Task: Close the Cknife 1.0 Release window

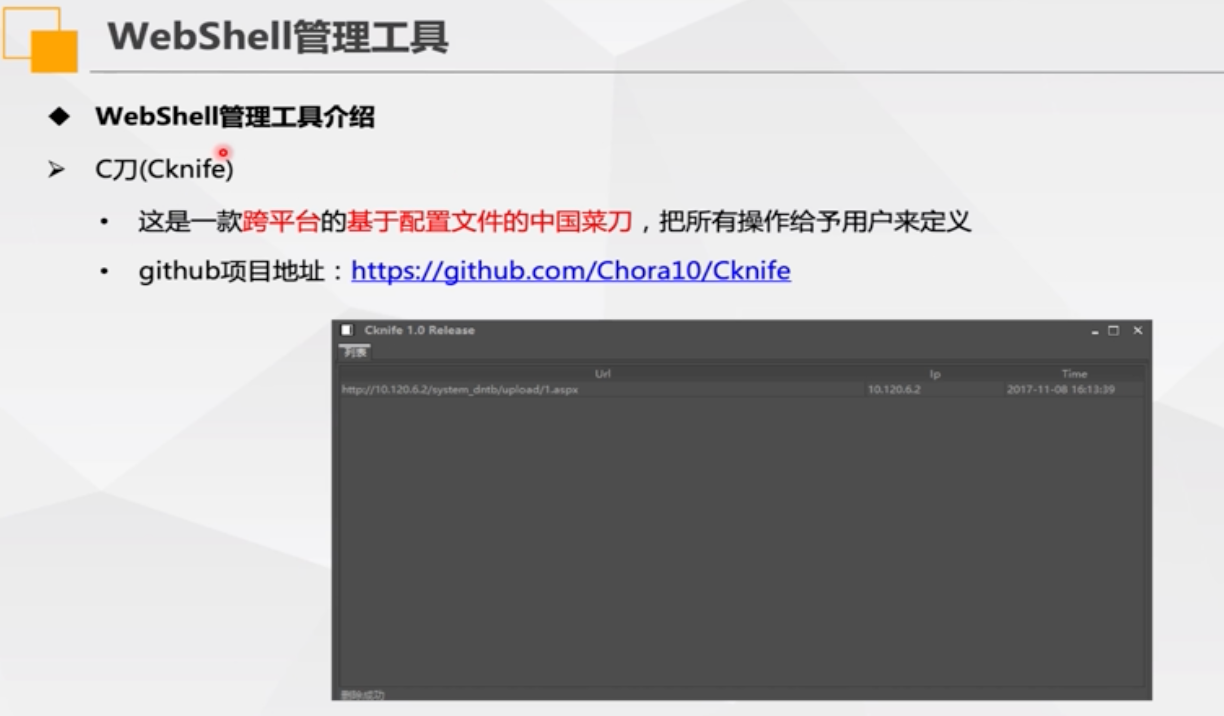Action: click(x=1137, y=330)
